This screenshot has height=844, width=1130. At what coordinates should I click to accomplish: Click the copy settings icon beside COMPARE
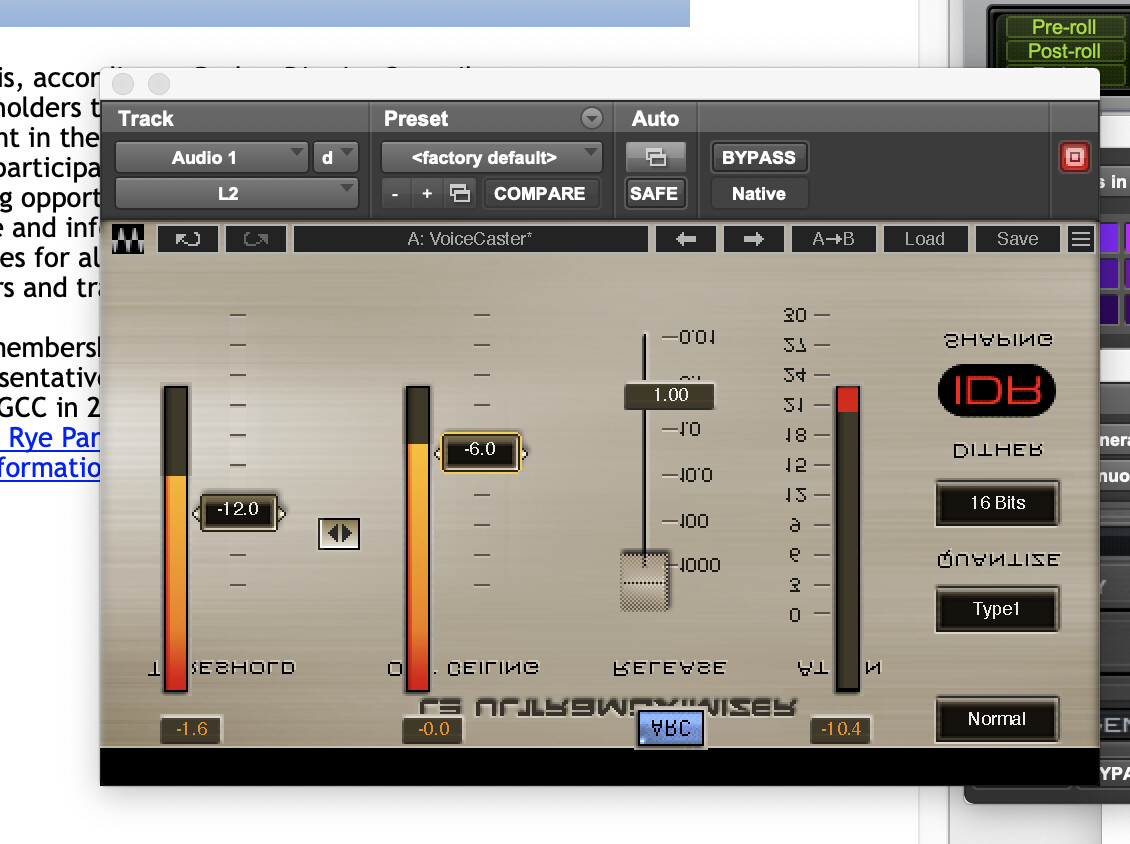(x=460, y=193)
